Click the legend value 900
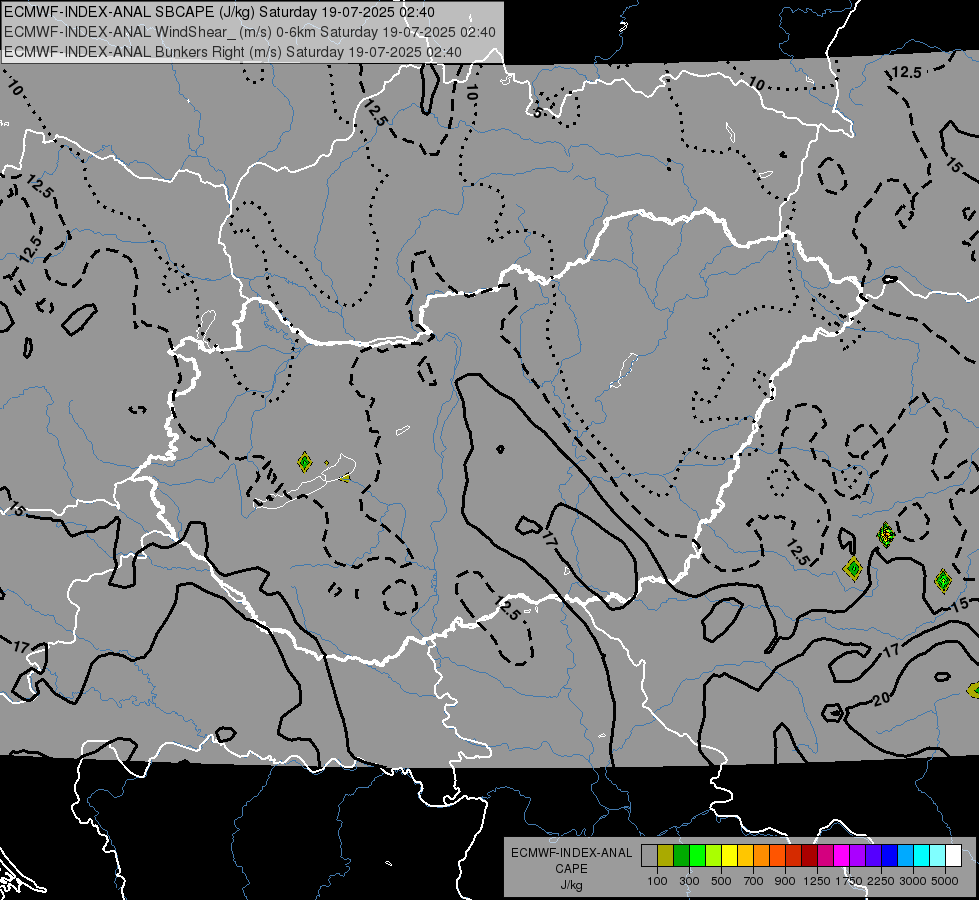This screenshot has width=979, height=900. tap(785, 881)
